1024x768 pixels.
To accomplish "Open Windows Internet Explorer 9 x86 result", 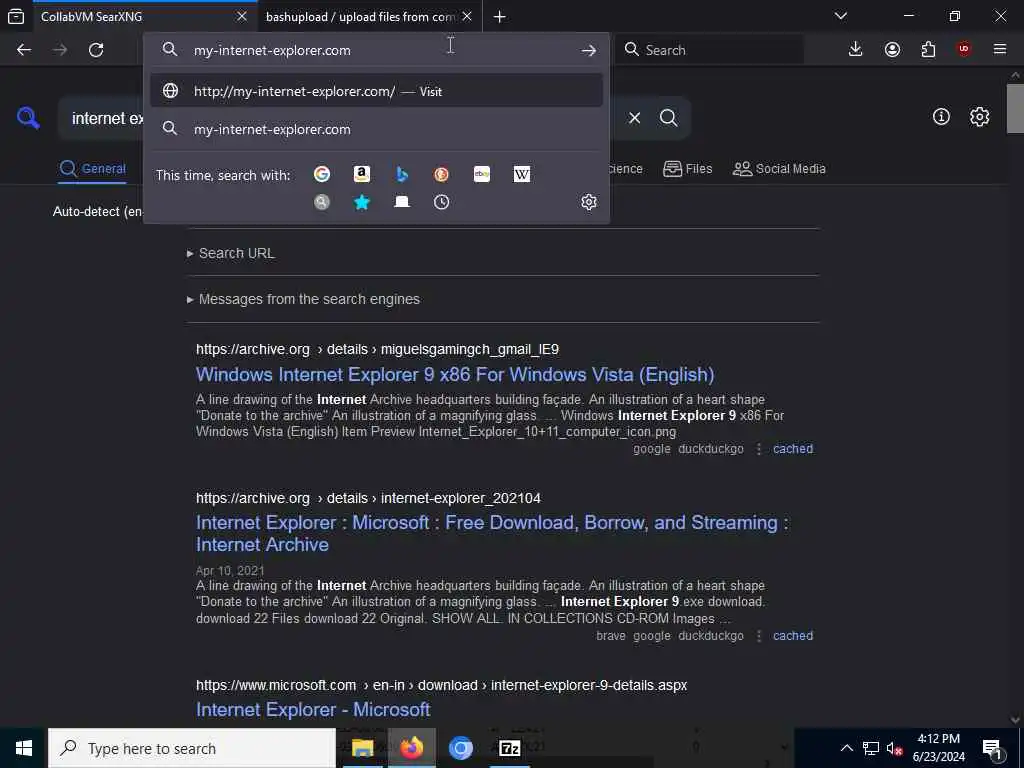I will click(455, 374).
